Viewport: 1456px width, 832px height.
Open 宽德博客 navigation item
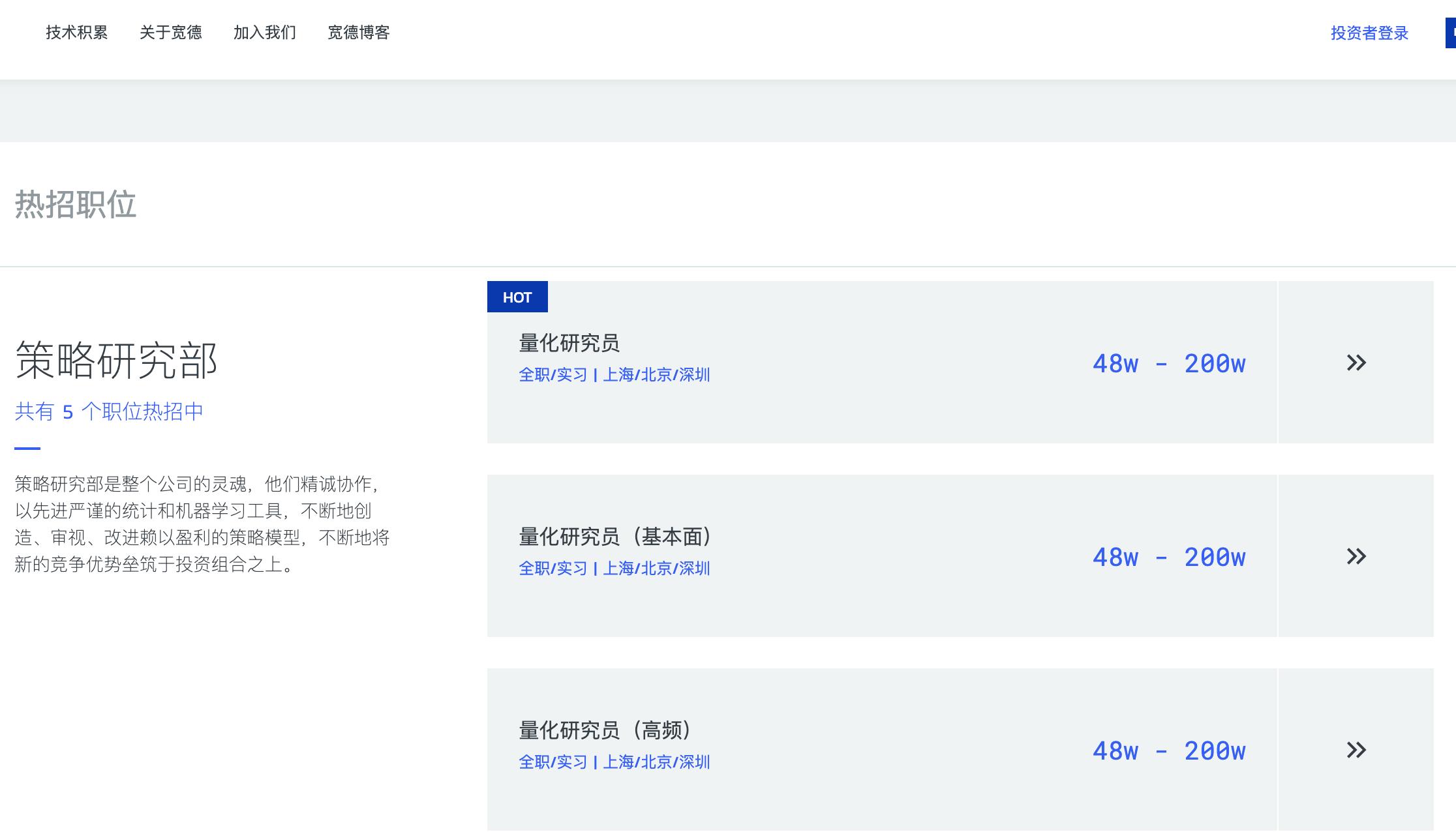(x=359, y=33)
